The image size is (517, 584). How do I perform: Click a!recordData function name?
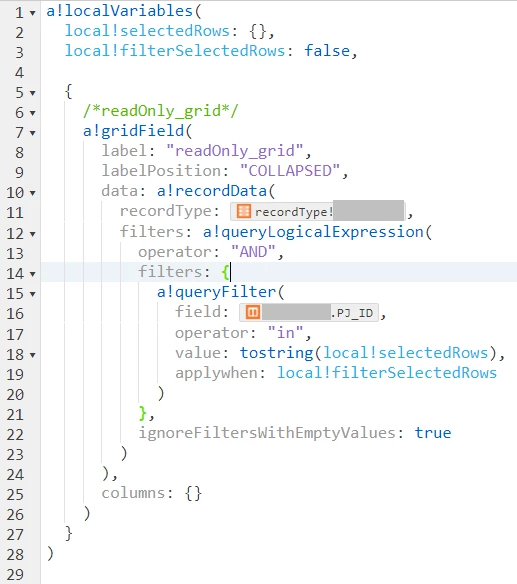[x=212, y=191]
